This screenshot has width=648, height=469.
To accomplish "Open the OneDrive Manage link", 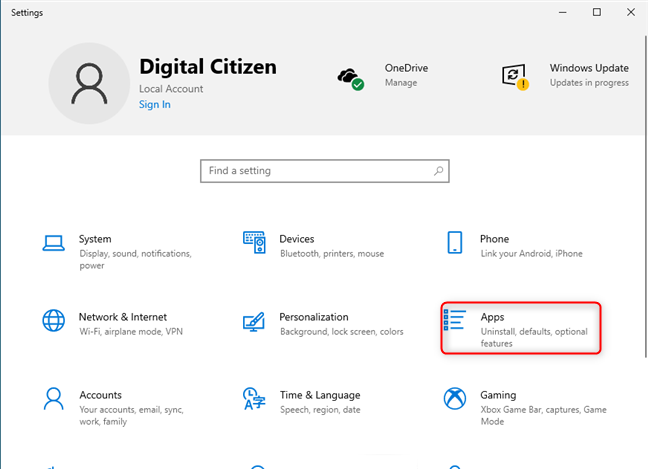I will 401,83.
